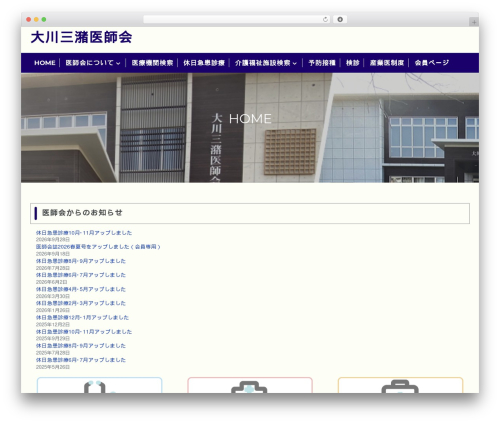Go to HOME in the navigation bar

click(45, 63)
